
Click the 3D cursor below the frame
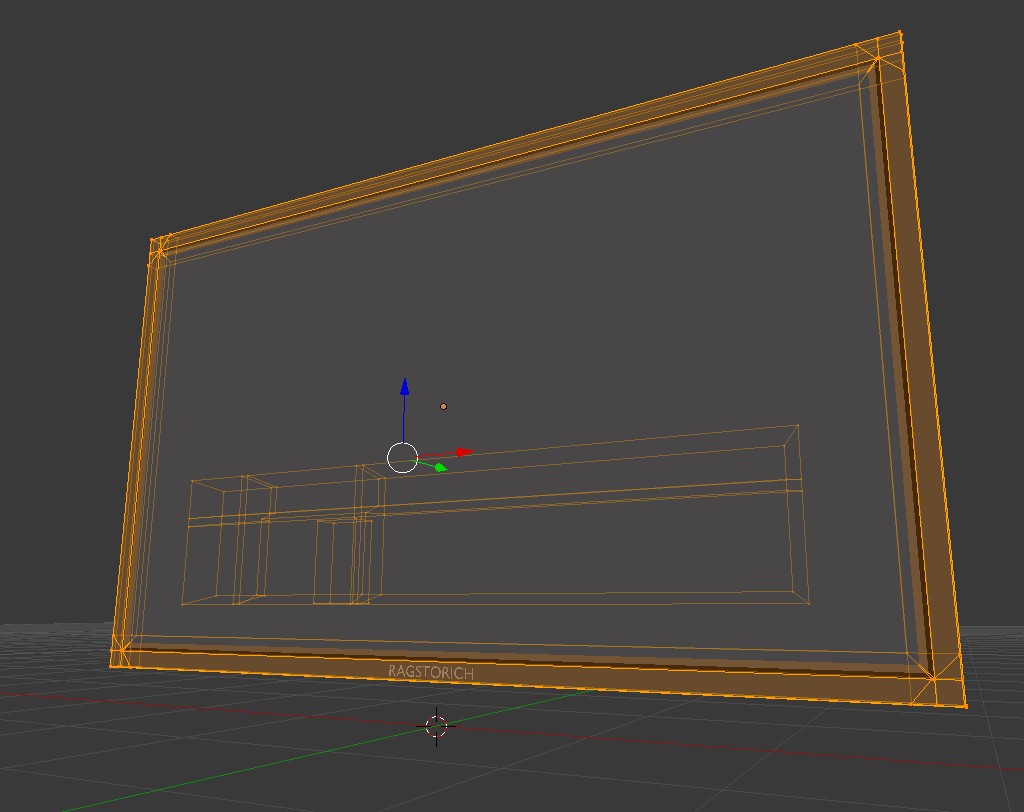point(434,729)
